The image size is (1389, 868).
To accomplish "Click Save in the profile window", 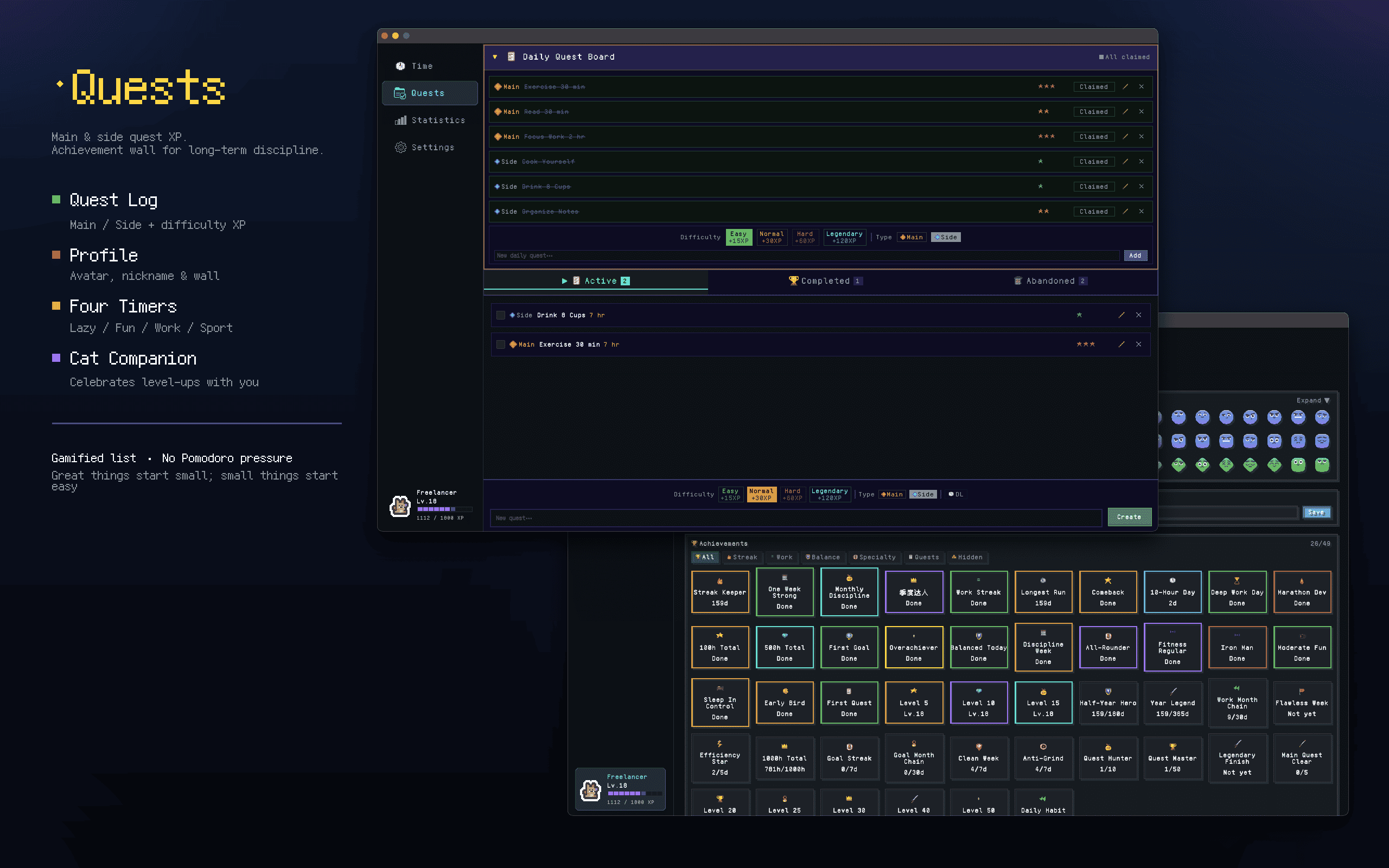I will (1316, 512).
